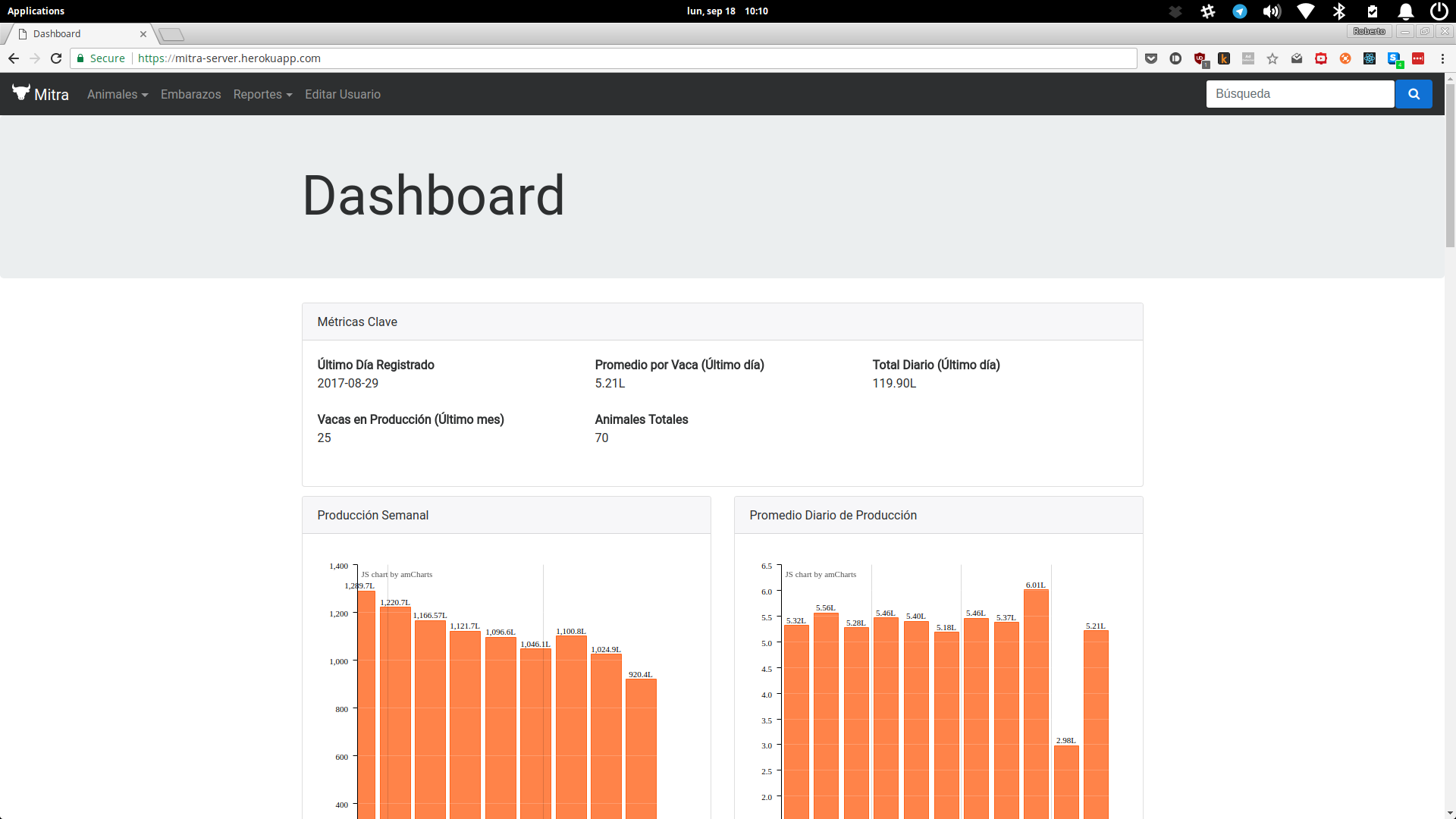Open the red LastPass extension icon
Image resolution: width=1456 pixels, height=819 pixels.
pyautogui.click(x=1418, y=58)
